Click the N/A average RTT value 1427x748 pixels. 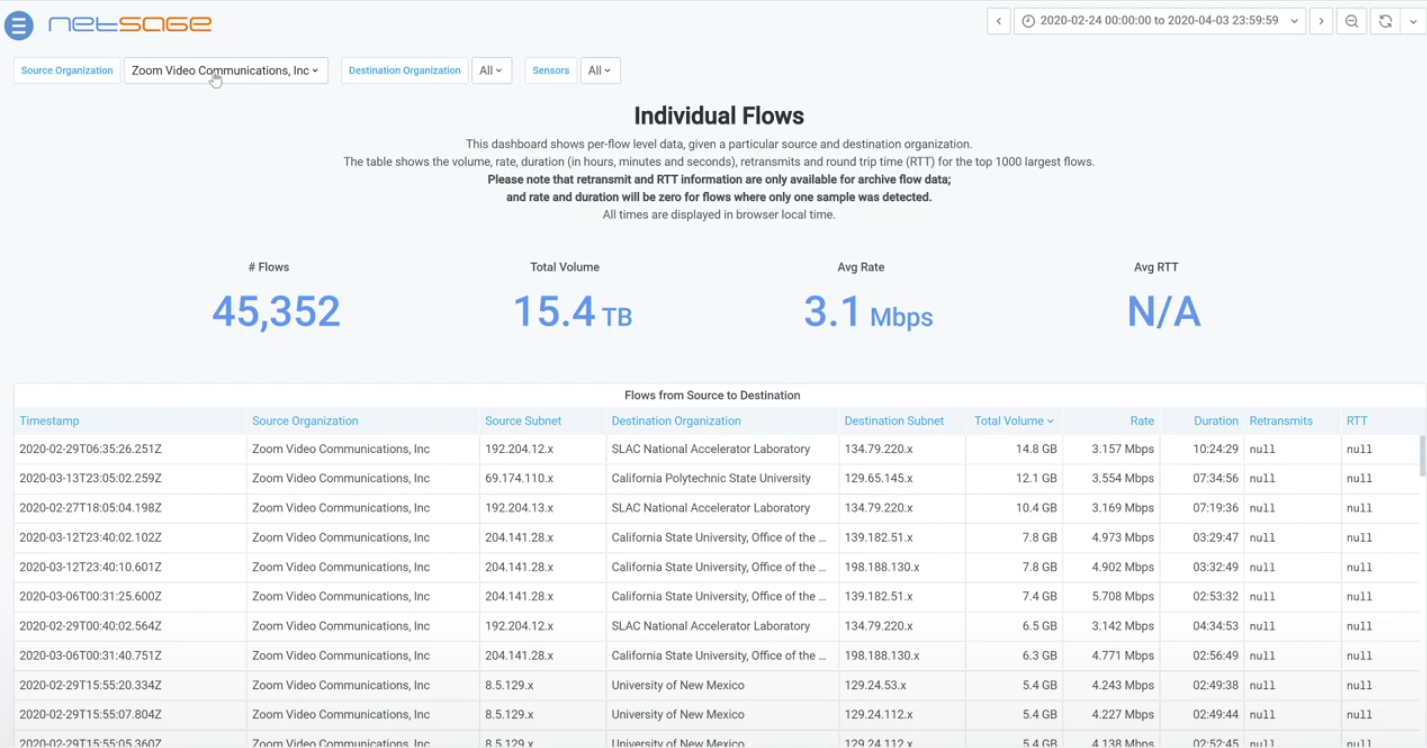(x=1164, y=312)
